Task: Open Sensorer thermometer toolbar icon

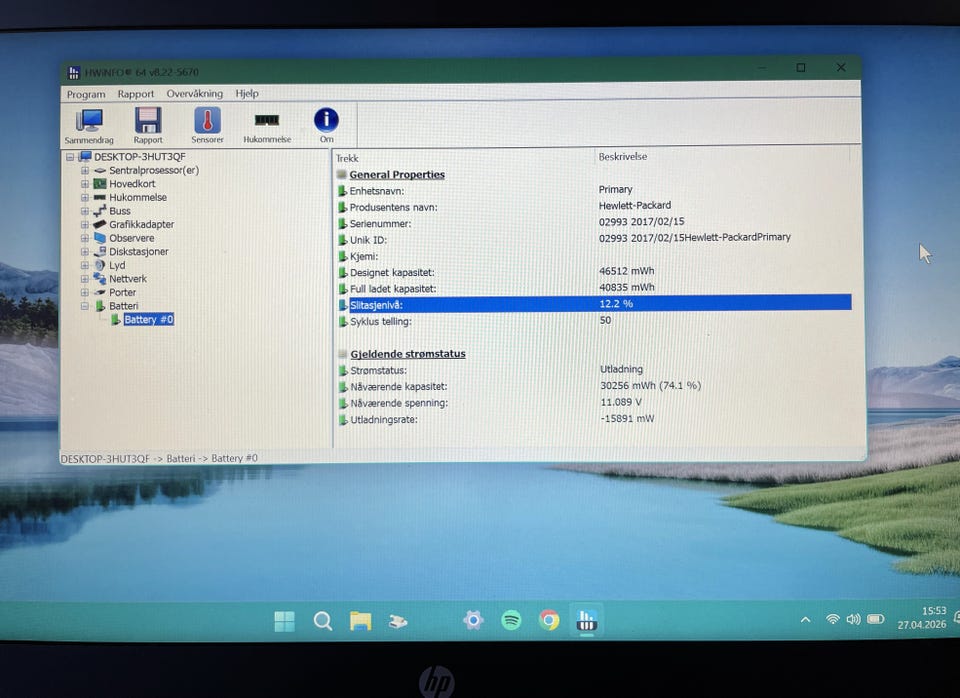Action: [207, 126]
